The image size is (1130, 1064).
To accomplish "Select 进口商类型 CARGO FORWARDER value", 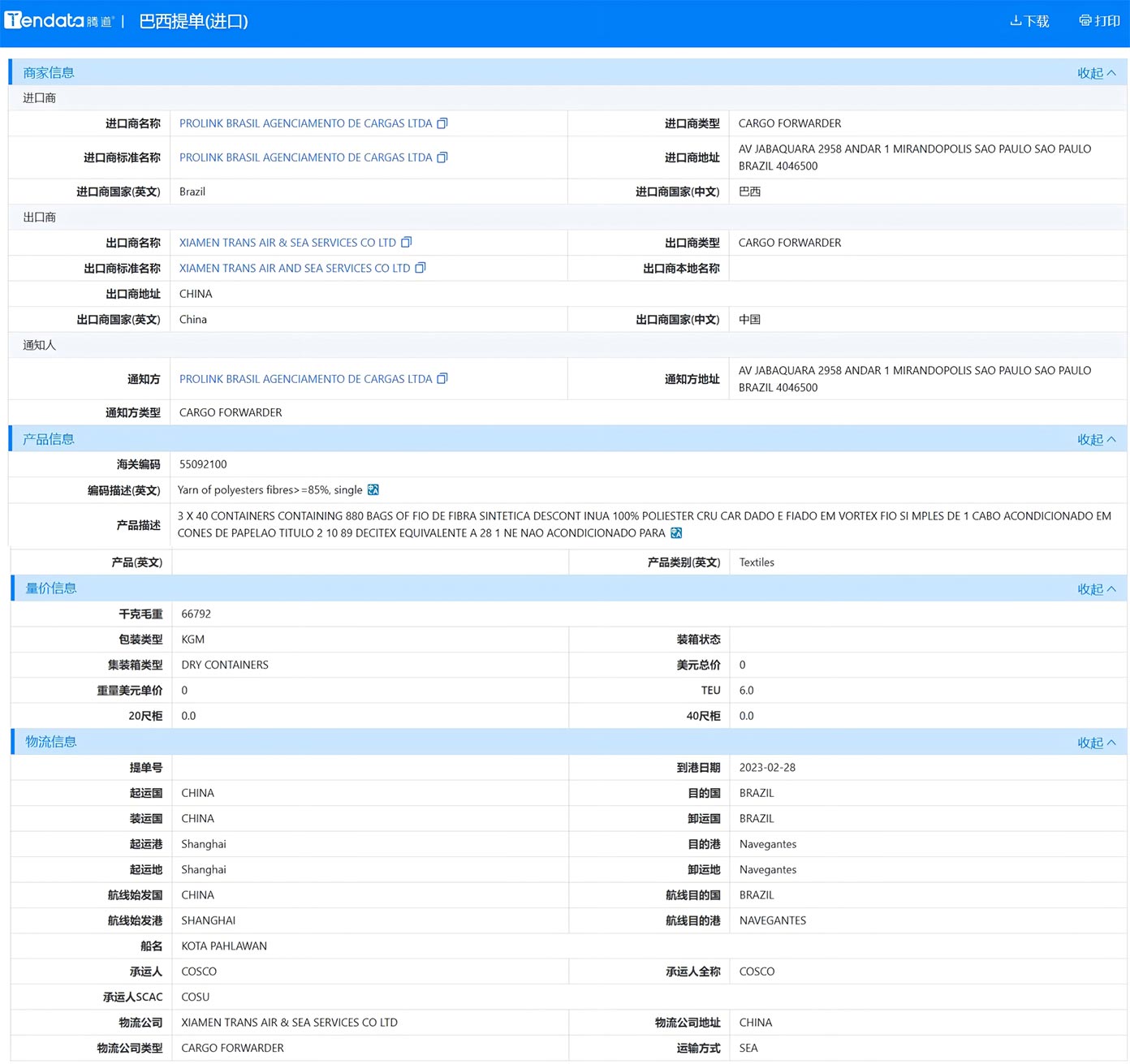I will [790, 123].
